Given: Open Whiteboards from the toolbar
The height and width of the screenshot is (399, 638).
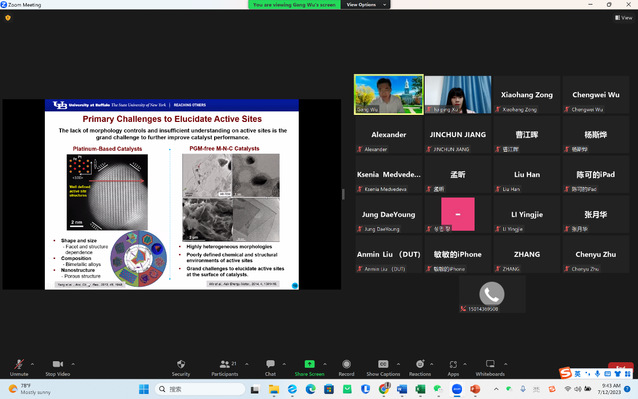Looking at the screenshot, I should [x=490, y=364].
